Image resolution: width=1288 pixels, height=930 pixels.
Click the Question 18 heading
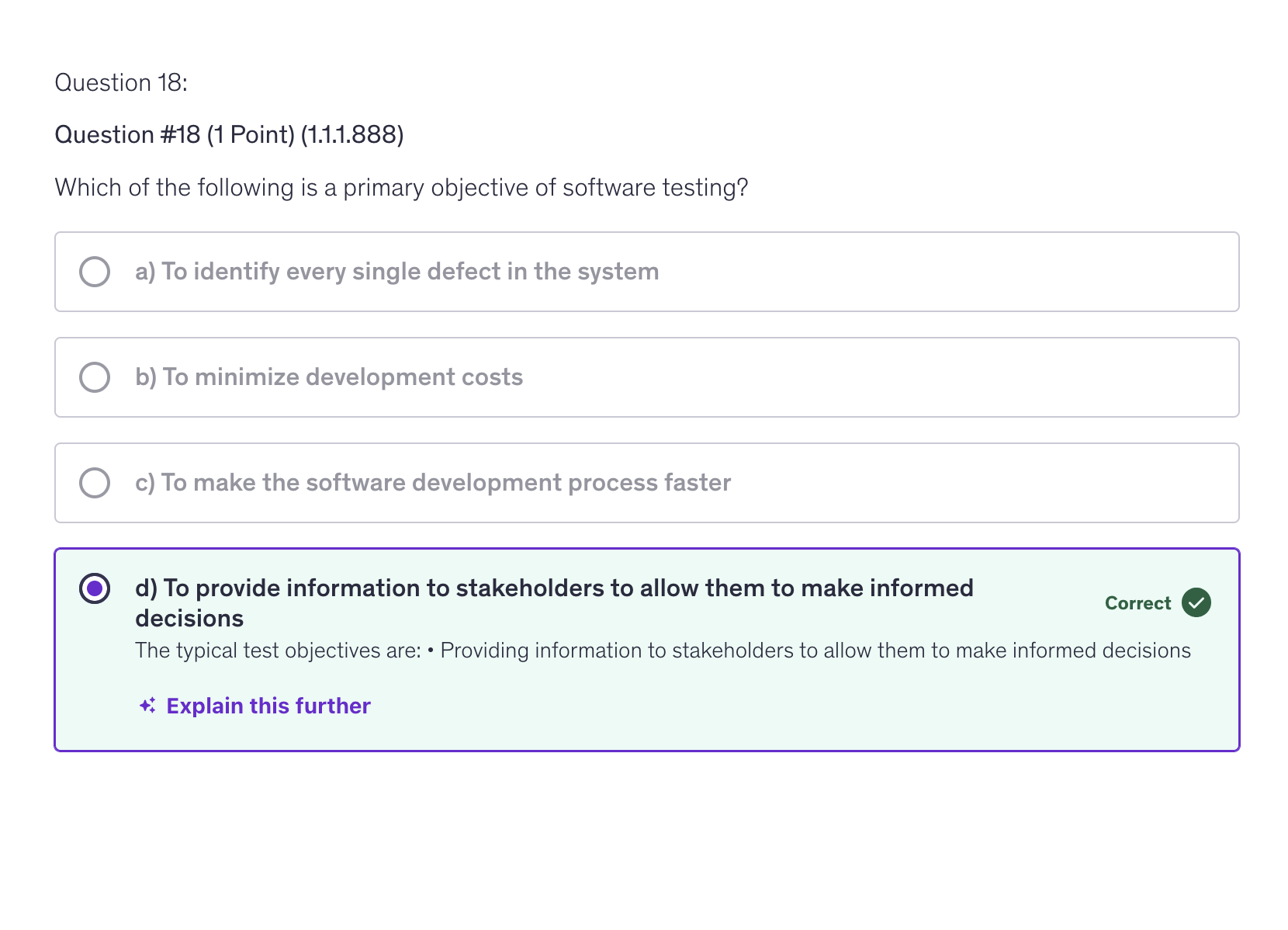pyautogui.click(x=121, y=82)
